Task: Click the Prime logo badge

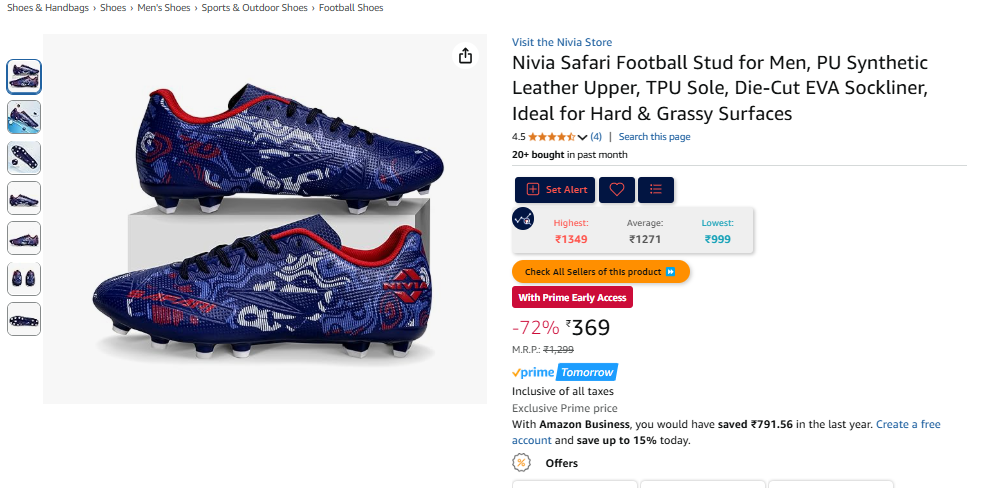Action: pos(532,372)
